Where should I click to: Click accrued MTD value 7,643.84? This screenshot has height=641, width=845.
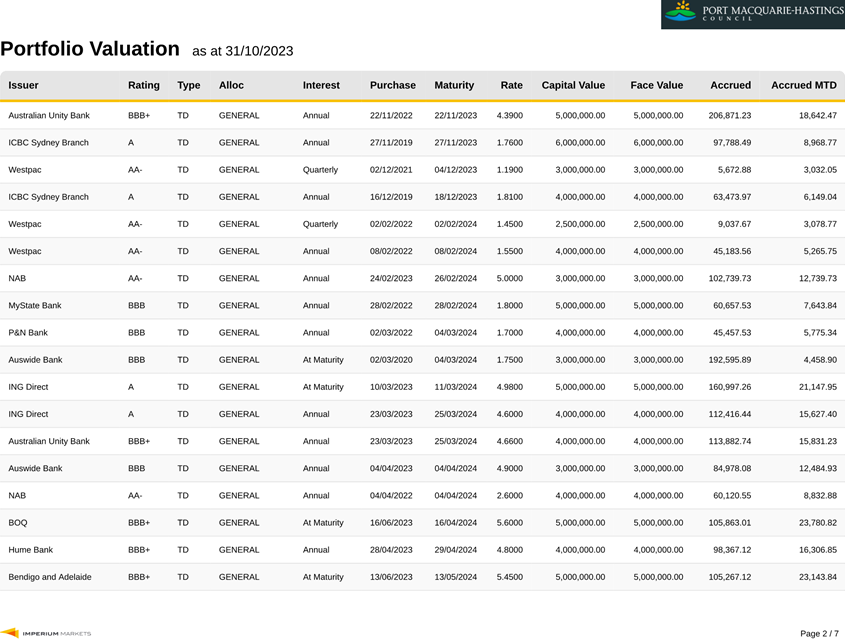(820, 305)
